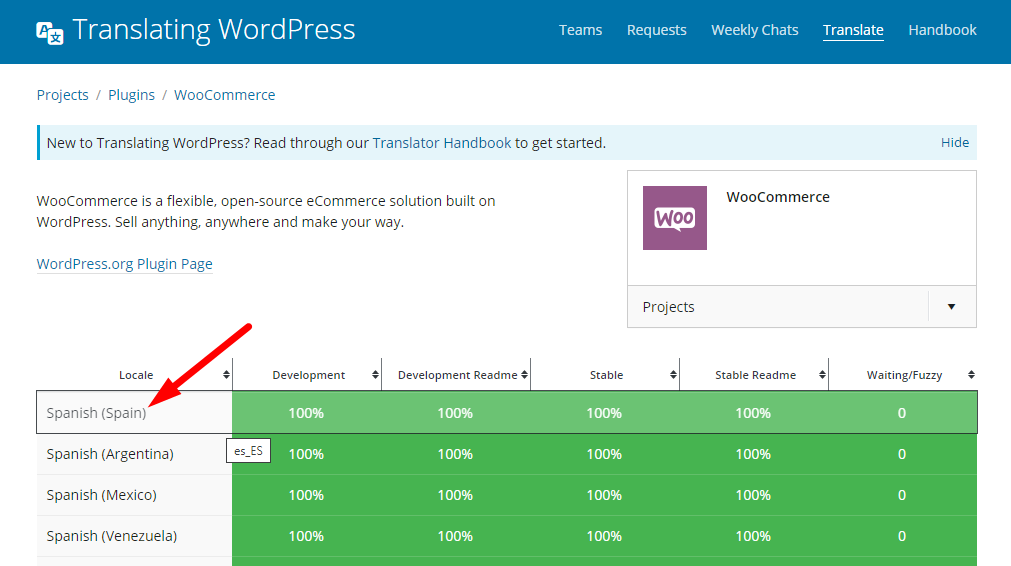
Task: Click Spanish (Mexico) Development 100% cell
Action: pos(306,495)
